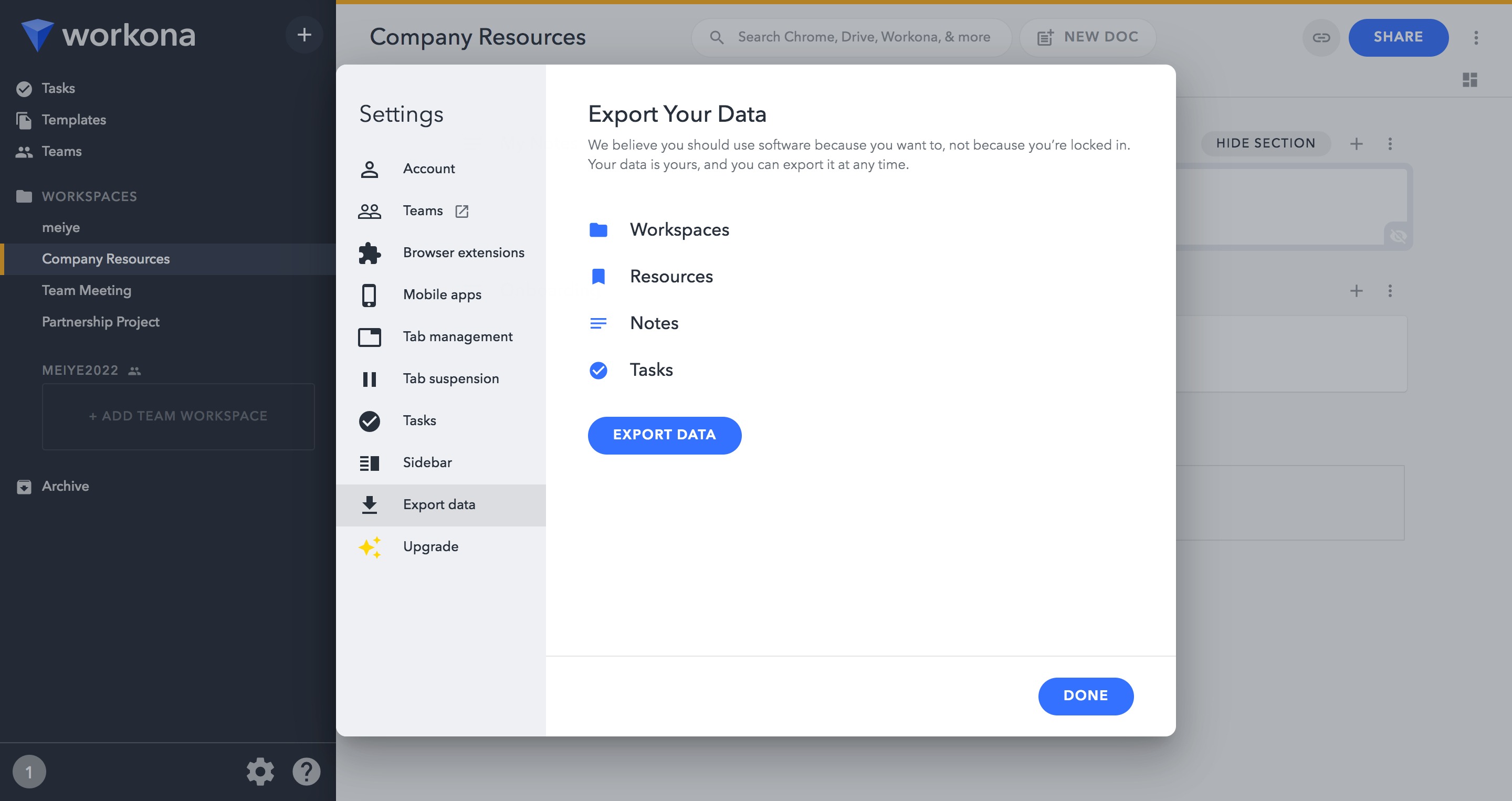Image resolution: width=1512 pixels, height=801 pixels.
Task: Open Tasks in the left sidebar
Action: pyautogui.click(x=58, y=89)
